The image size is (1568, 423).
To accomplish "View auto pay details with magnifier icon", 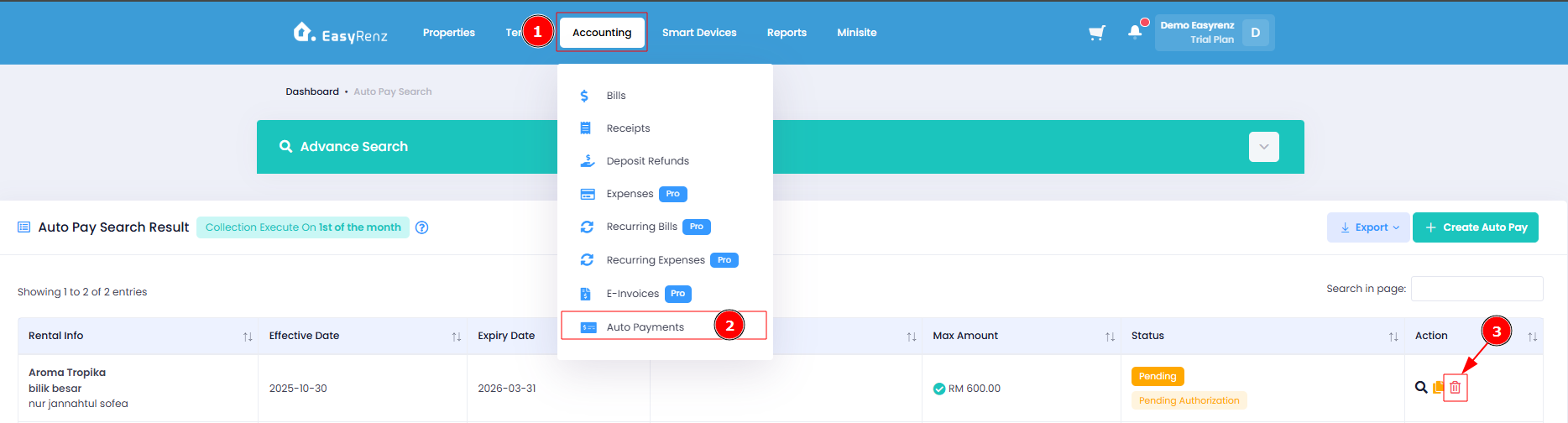I will pos(1421,387).
